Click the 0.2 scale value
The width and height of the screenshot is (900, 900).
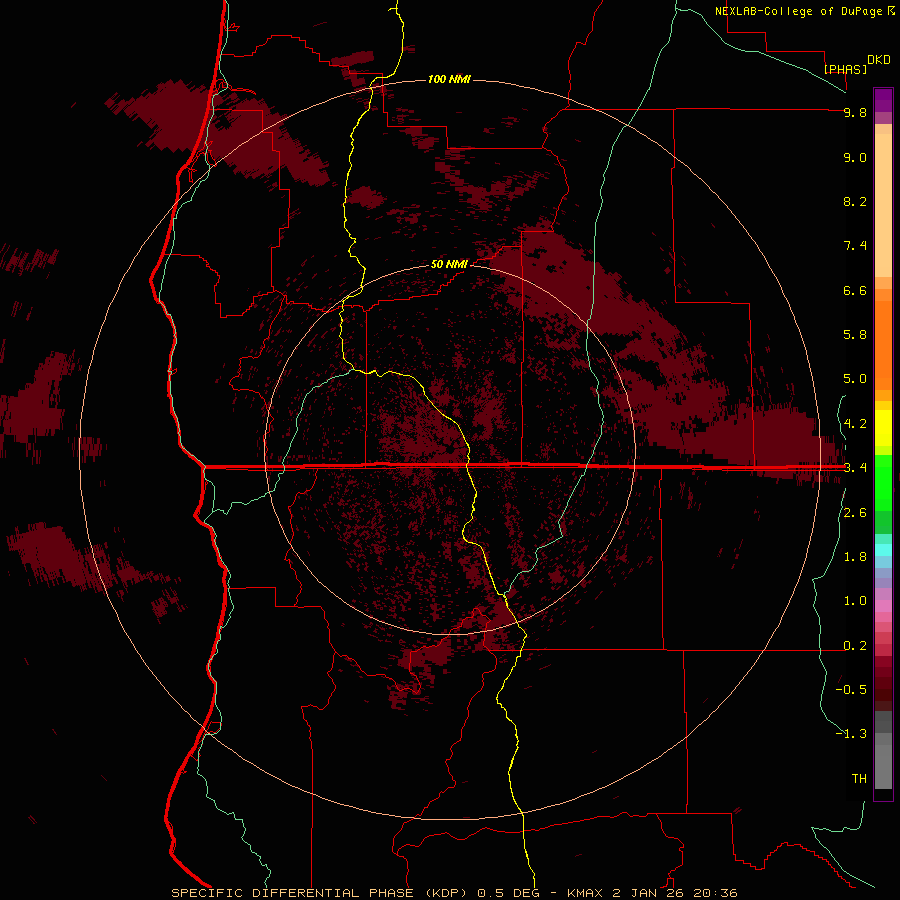coord(855,646)
